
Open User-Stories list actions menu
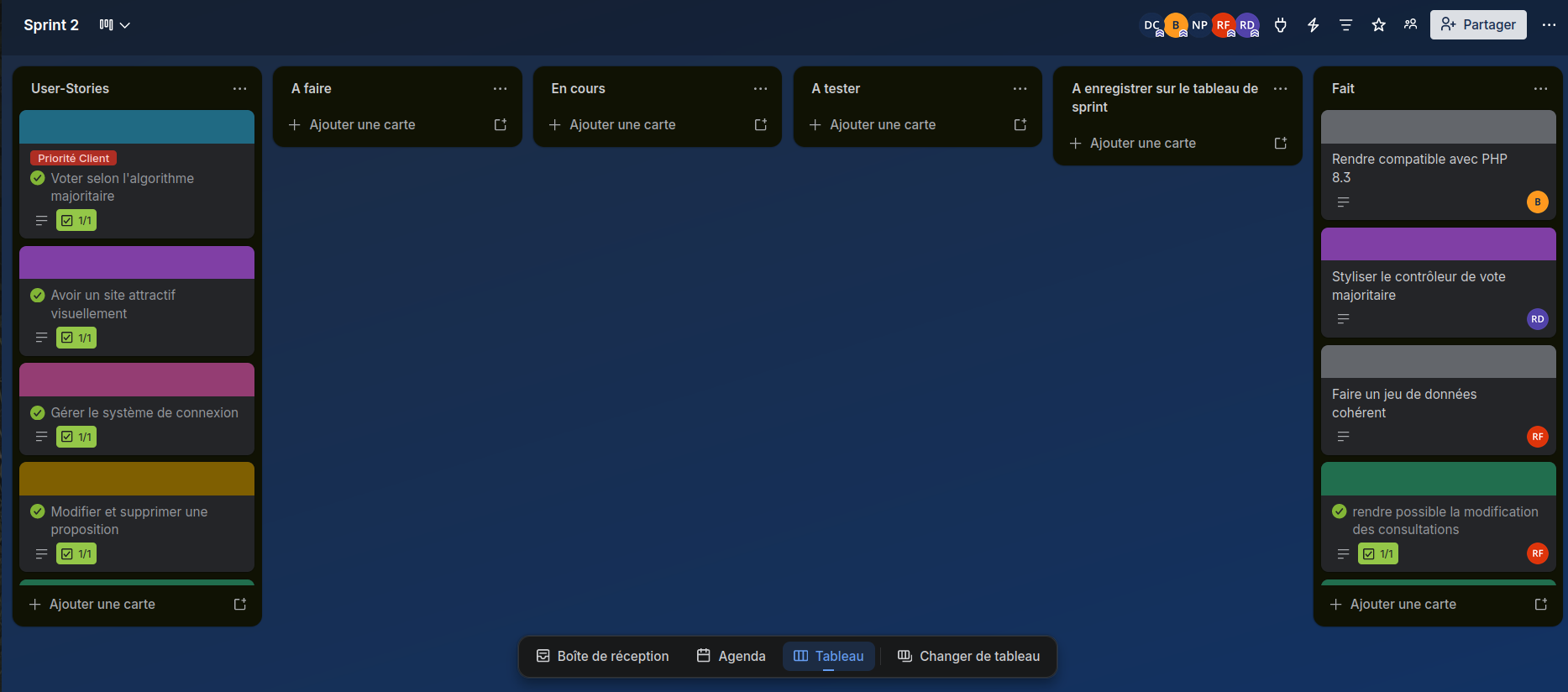point(240,88)
